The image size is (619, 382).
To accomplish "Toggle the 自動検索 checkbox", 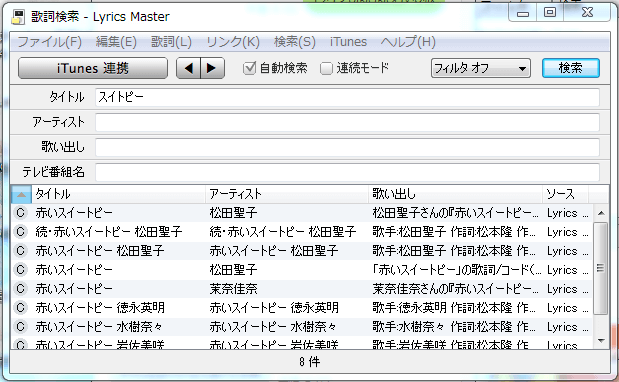I will 249,68.
